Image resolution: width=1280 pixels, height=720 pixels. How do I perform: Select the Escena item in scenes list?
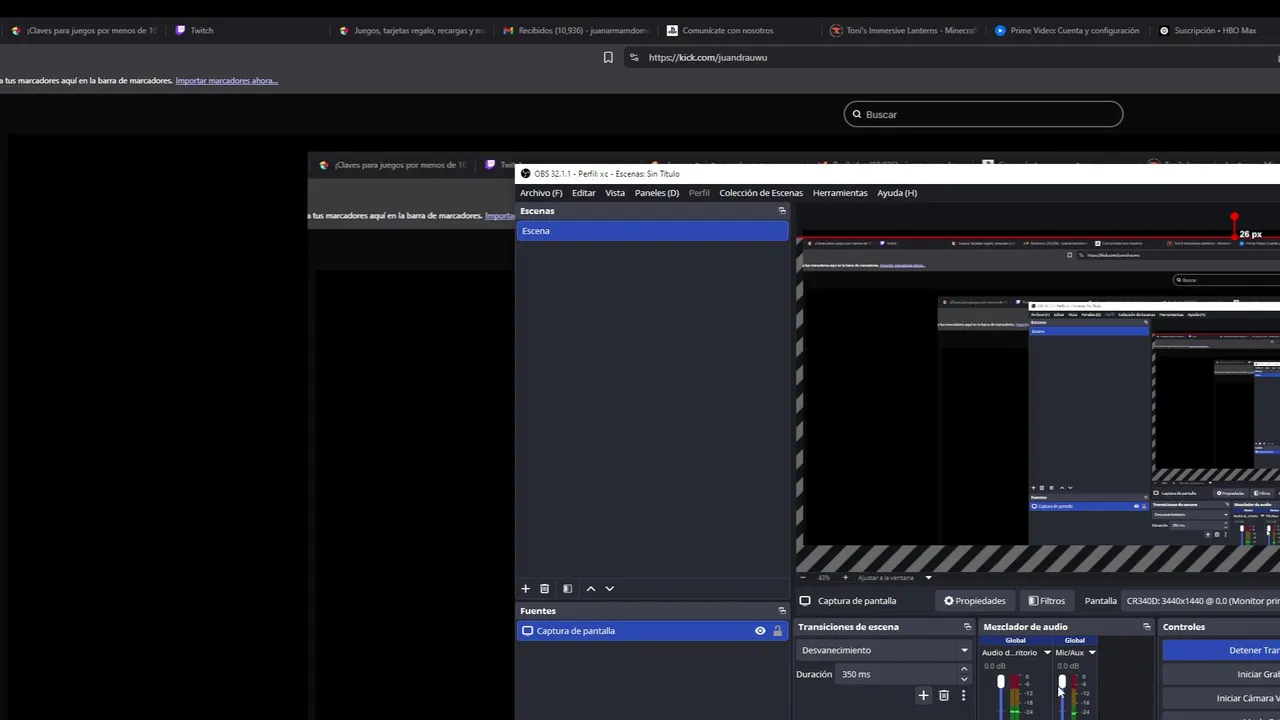pyautogui.click(x=652, y=231)
